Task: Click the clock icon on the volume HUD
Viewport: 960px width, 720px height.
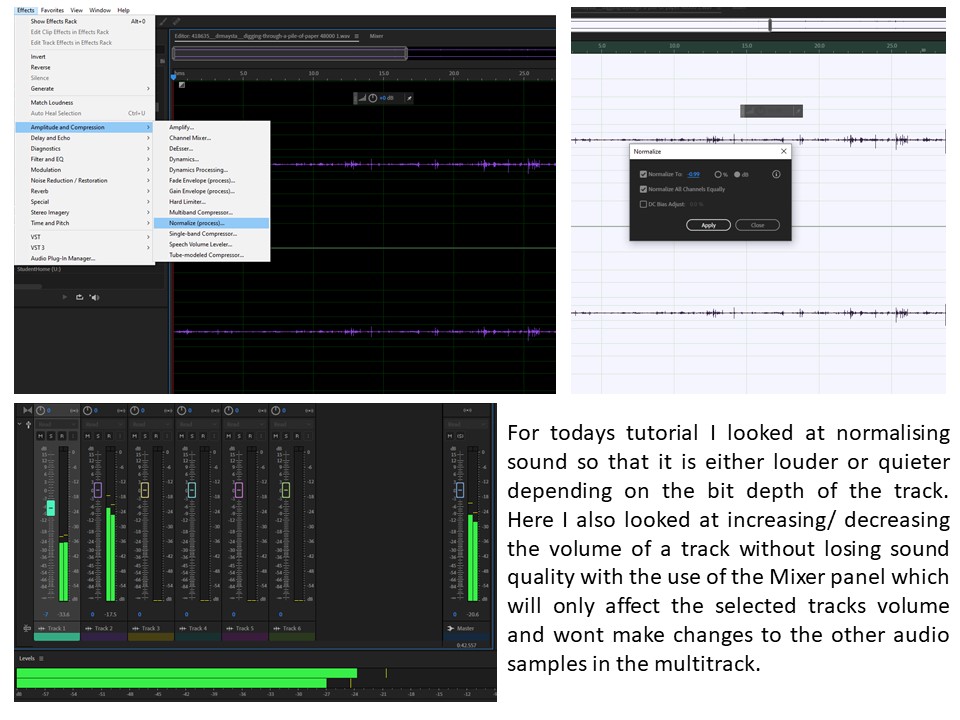Action: point(373,98)
